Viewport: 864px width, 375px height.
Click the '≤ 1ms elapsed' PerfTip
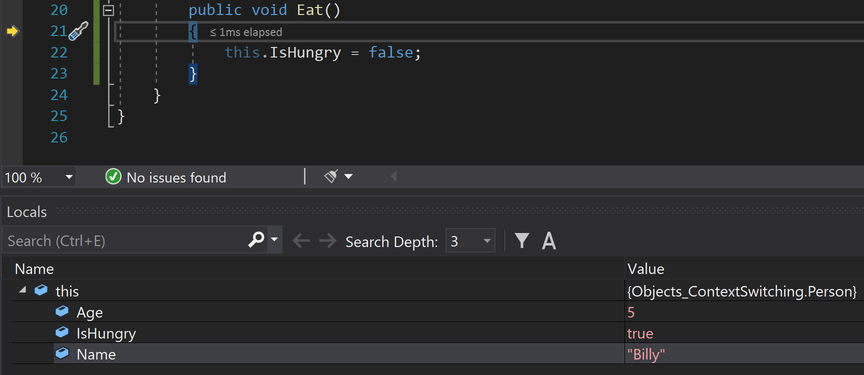click(246, 32)
